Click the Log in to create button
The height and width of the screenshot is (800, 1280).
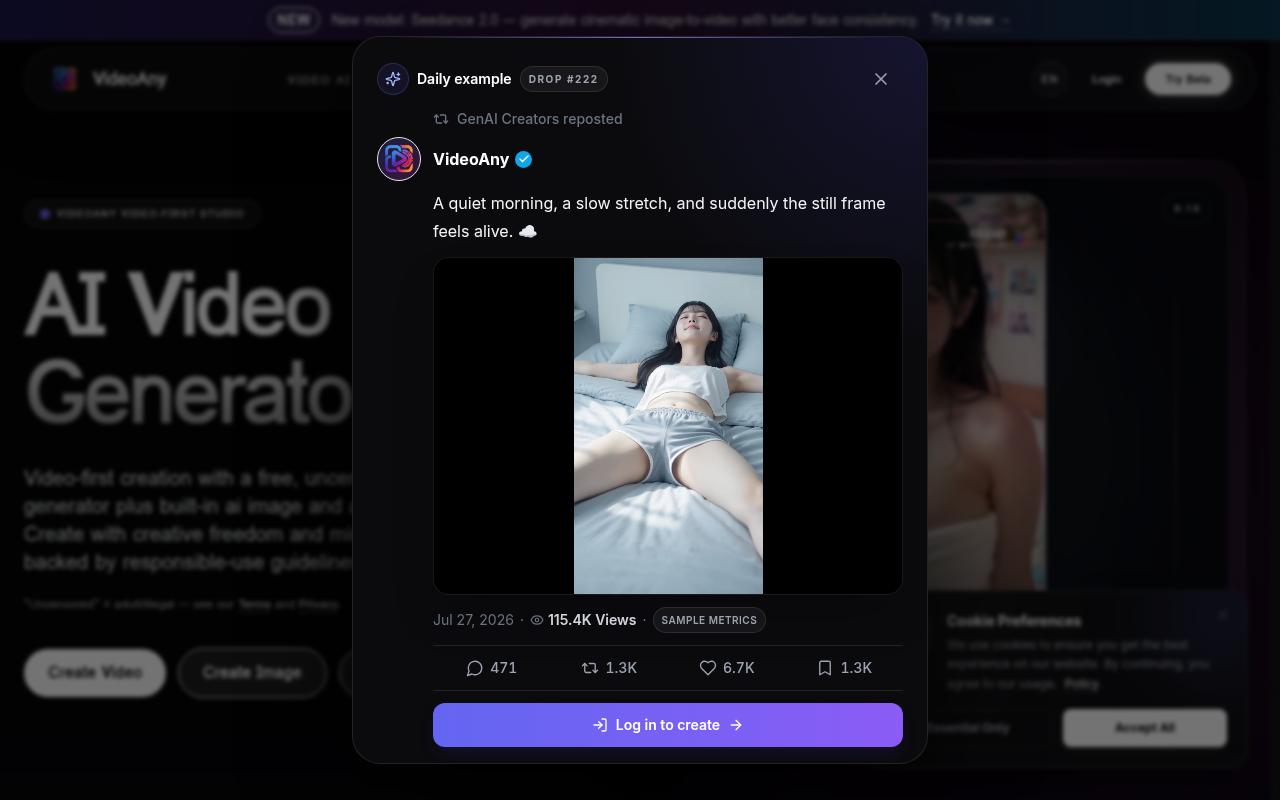668,725
